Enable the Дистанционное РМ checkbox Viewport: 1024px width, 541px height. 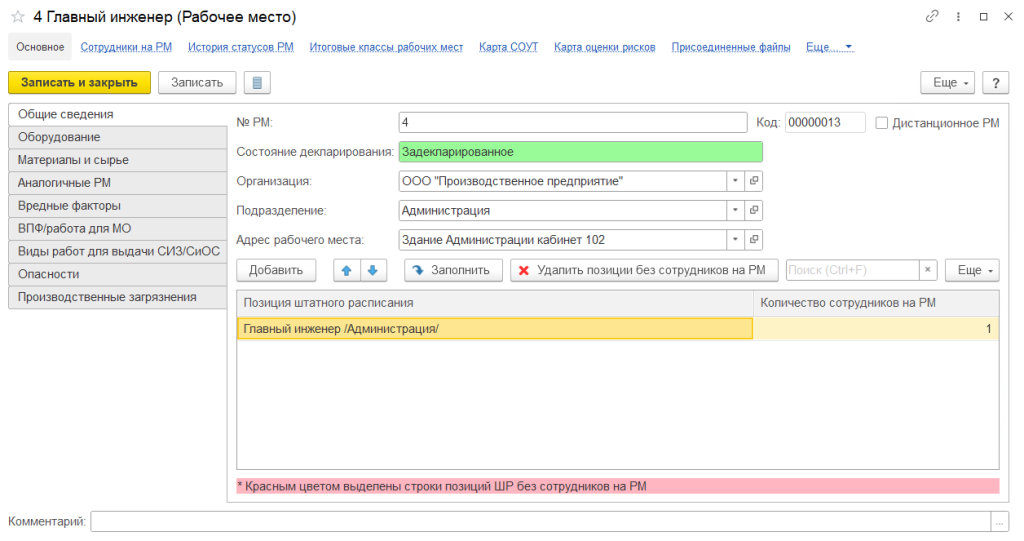(881, 123)
